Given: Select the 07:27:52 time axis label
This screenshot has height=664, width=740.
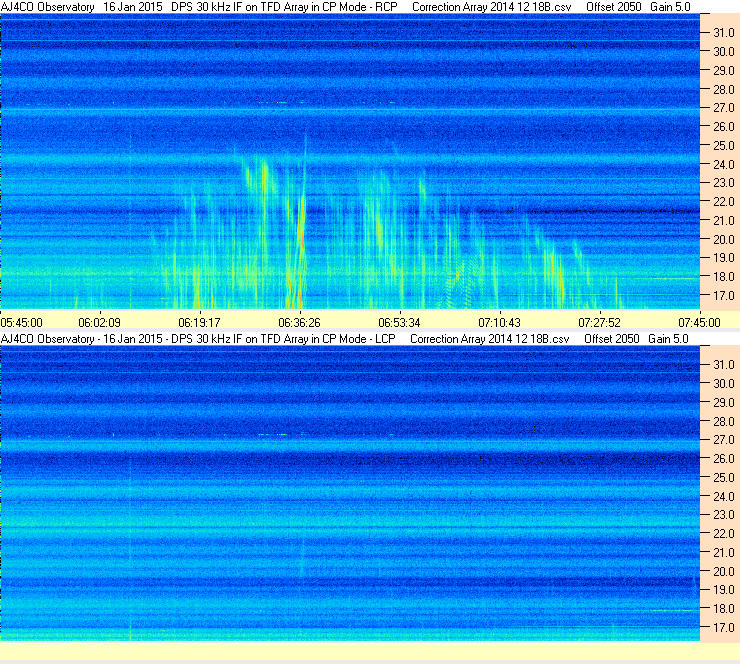Looking at the screenshot, I should pyautogui.click(x=599, y=323).
